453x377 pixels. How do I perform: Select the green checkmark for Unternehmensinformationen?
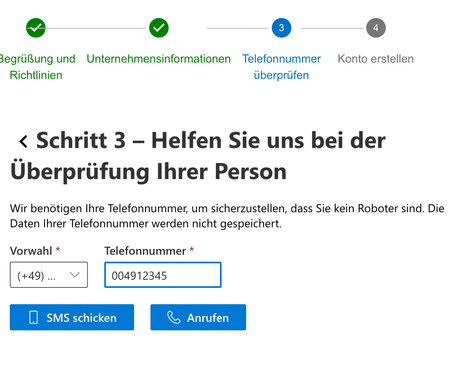pos(159,28)
